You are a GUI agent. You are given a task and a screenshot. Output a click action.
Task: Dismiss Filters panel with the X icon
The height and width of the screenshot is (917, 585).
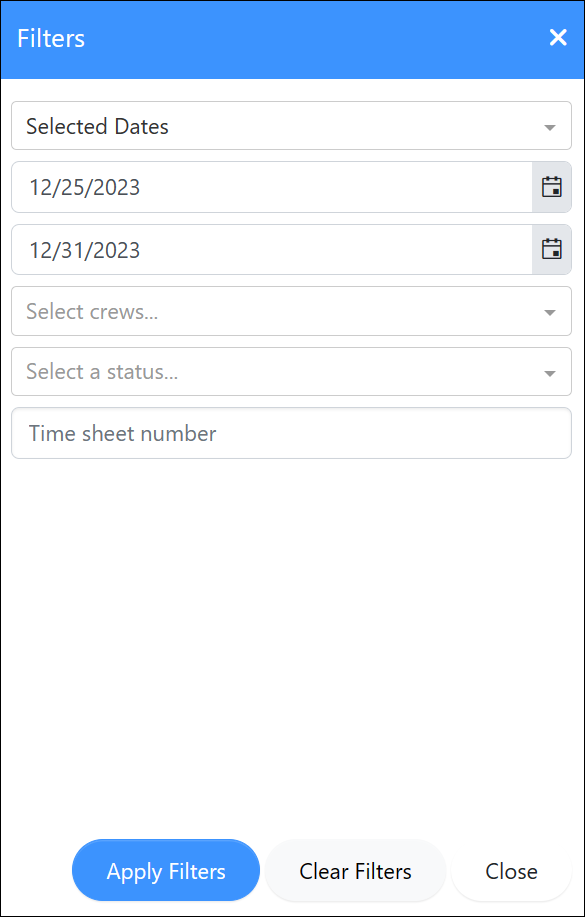tap(558, 38)
